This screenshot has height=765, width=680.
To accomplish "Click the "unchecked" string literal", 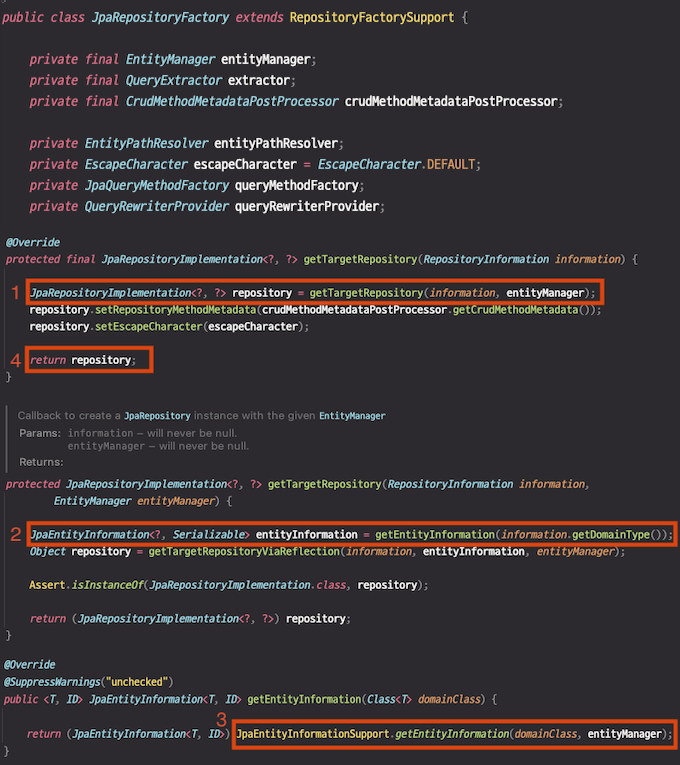I will [x=137, y=682].
